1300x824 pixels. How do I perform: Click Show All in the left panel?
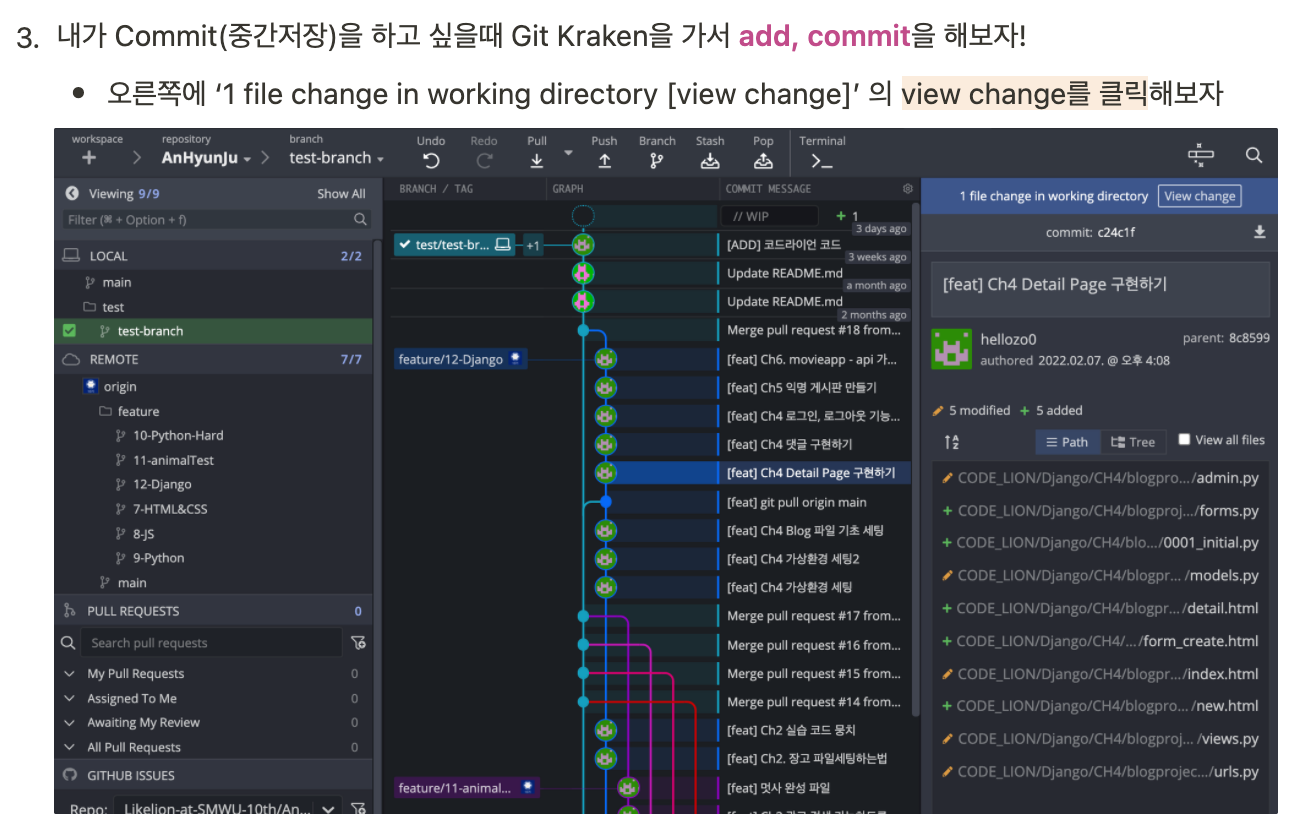(341, 194)
